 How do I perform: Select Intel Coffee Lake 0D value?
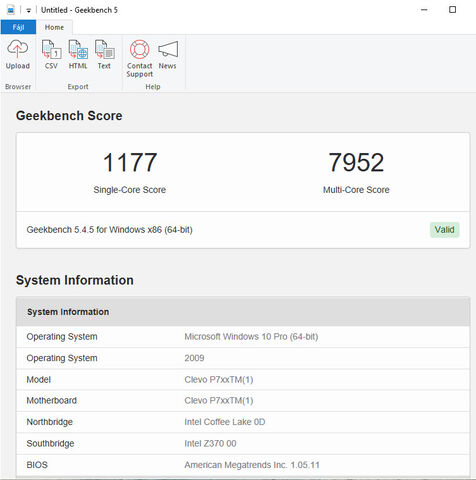[225, 422]
